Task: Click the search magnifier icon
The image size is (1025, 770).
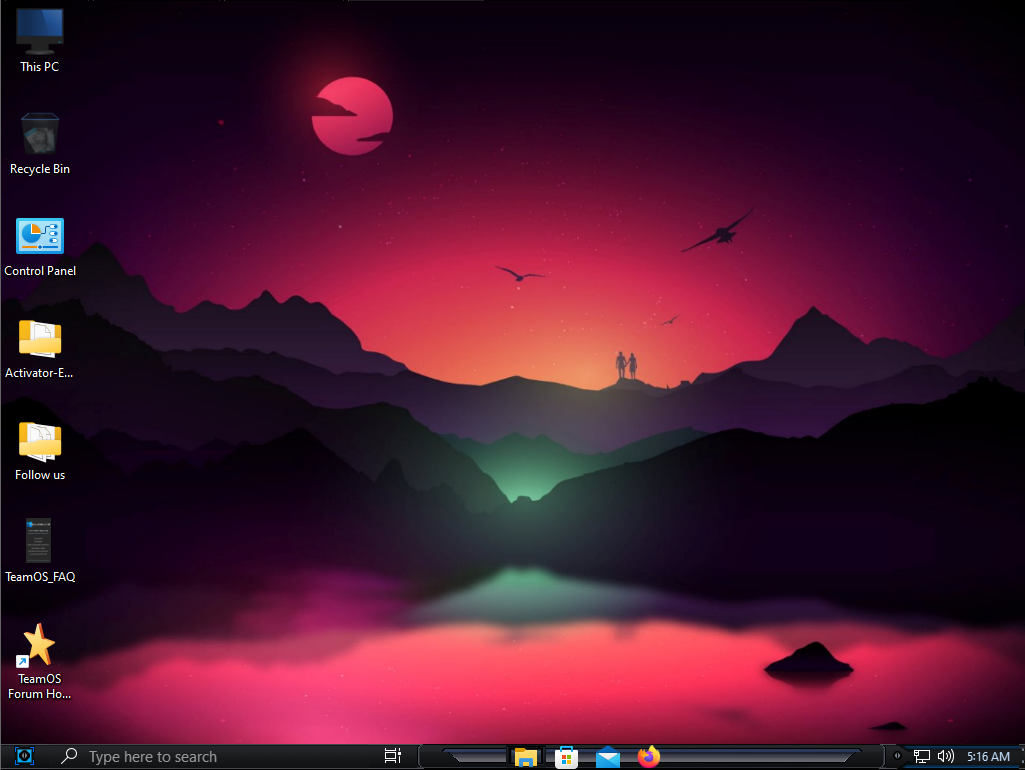Action: point(69,756)
